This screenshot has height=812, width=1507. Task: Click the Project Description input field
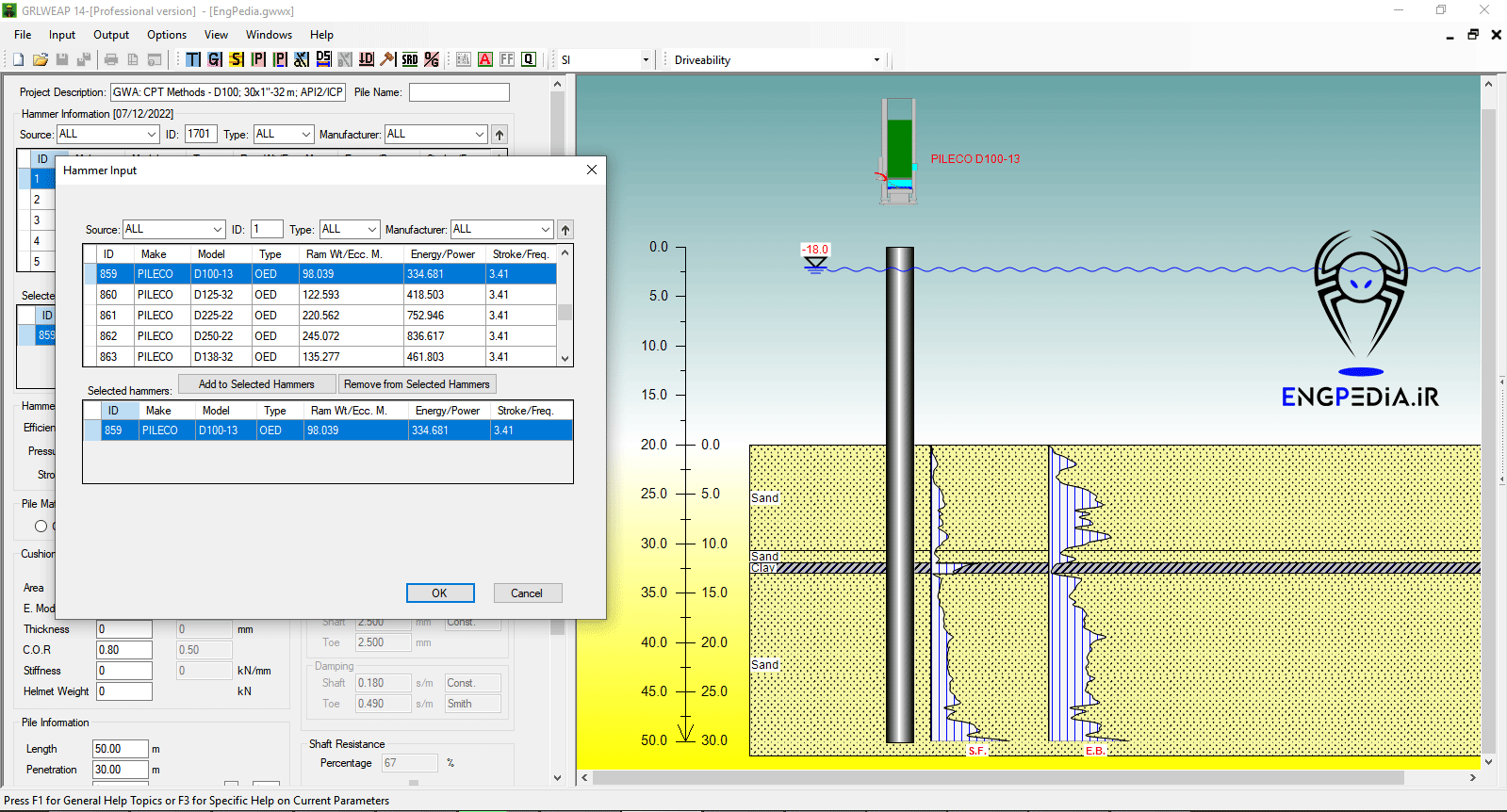[x=228, y=92]
